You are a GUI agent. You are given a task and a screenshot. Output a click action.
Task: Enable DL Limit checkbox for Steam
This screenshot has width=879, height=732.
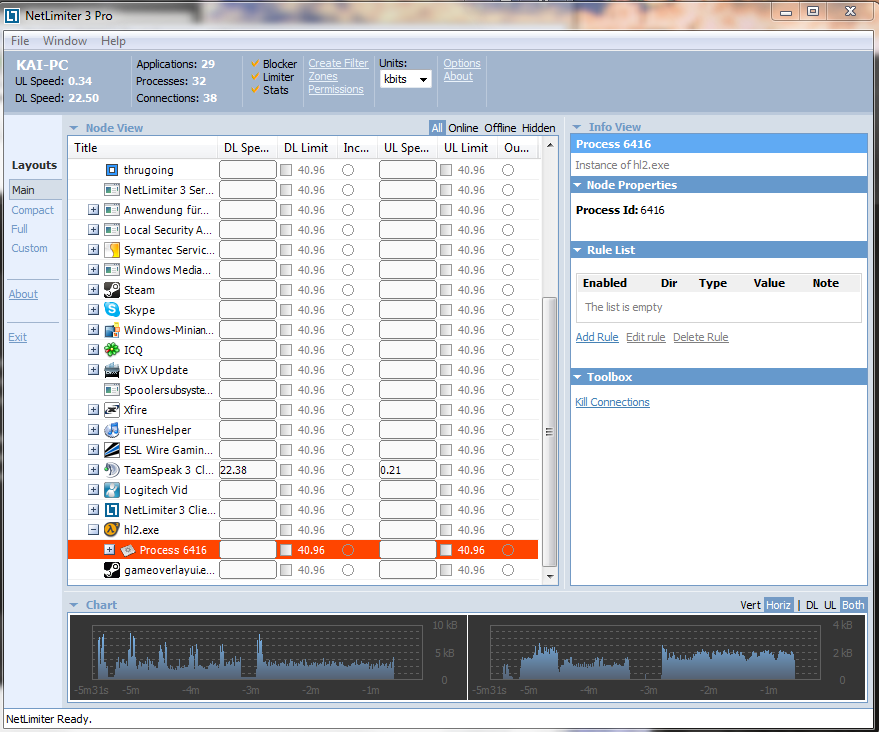286,290
